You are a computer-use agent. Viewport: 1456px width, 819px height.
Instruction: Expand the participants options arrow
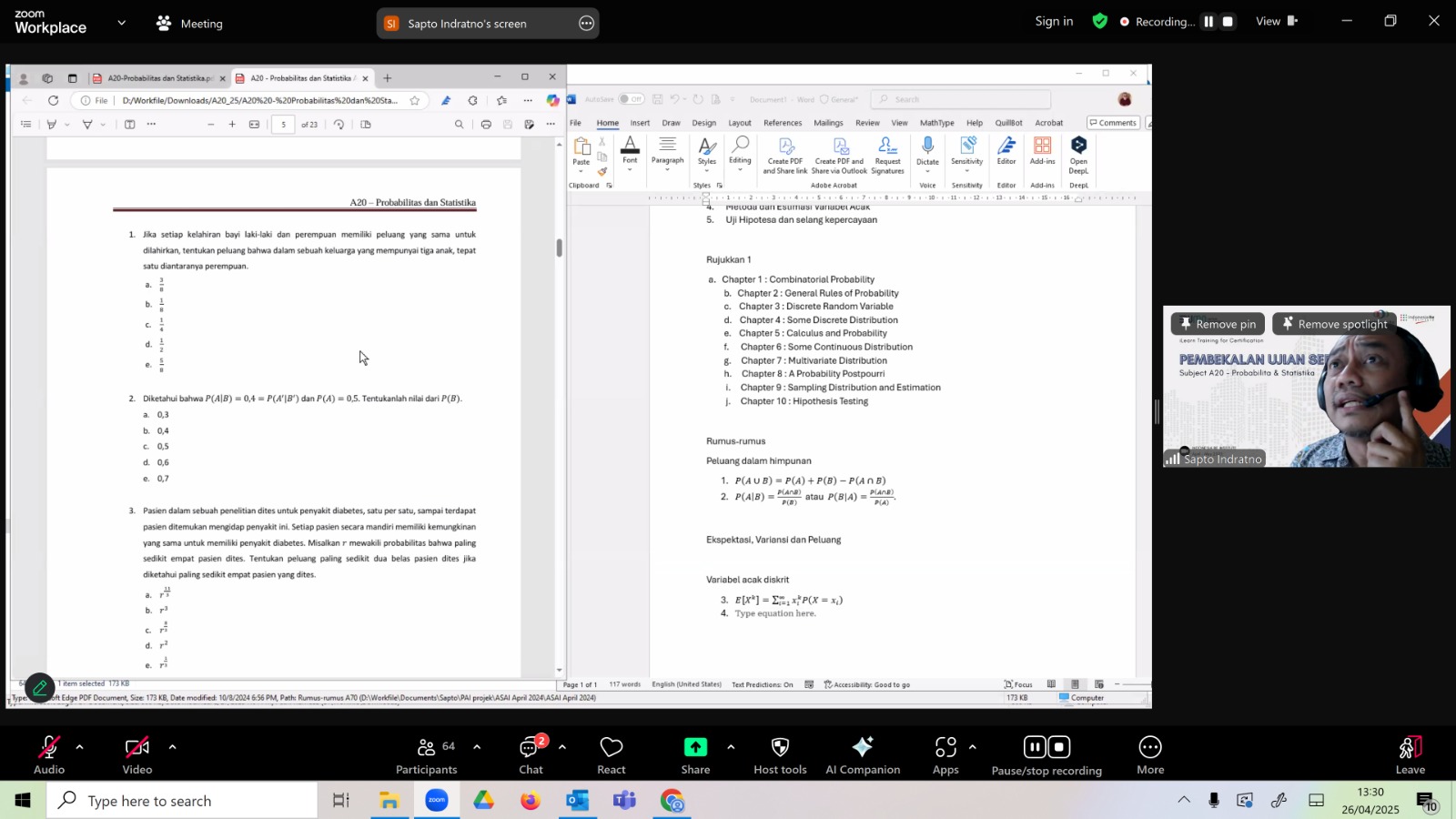(477, 747)
